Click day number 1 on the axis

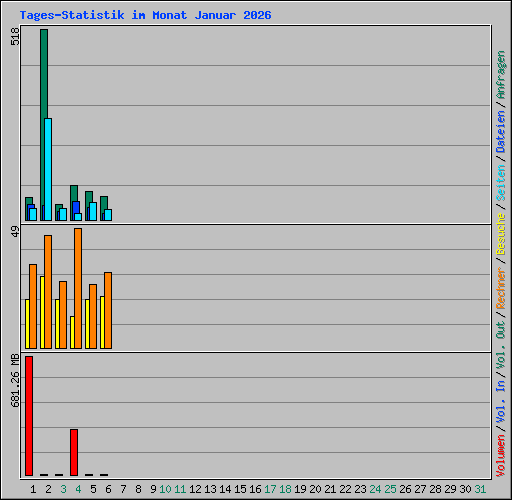coord(33,489)
